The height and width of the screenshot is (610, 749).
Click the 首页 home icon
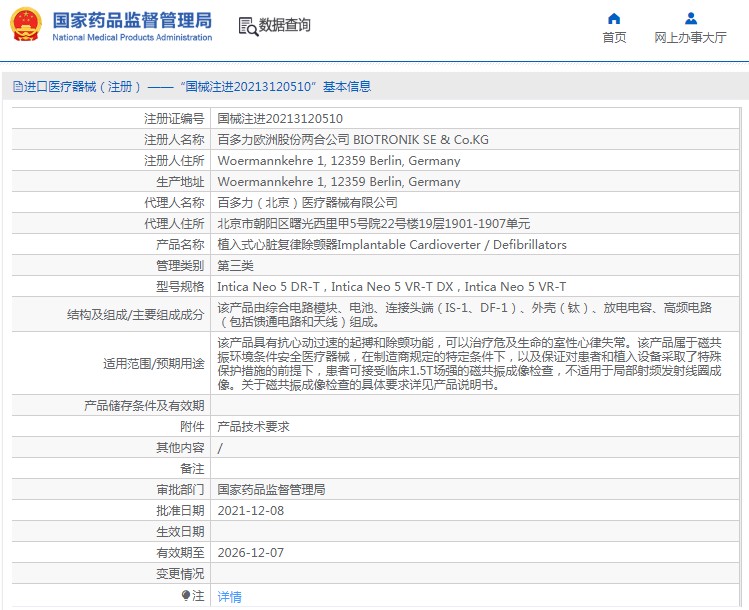pos(614,18)
